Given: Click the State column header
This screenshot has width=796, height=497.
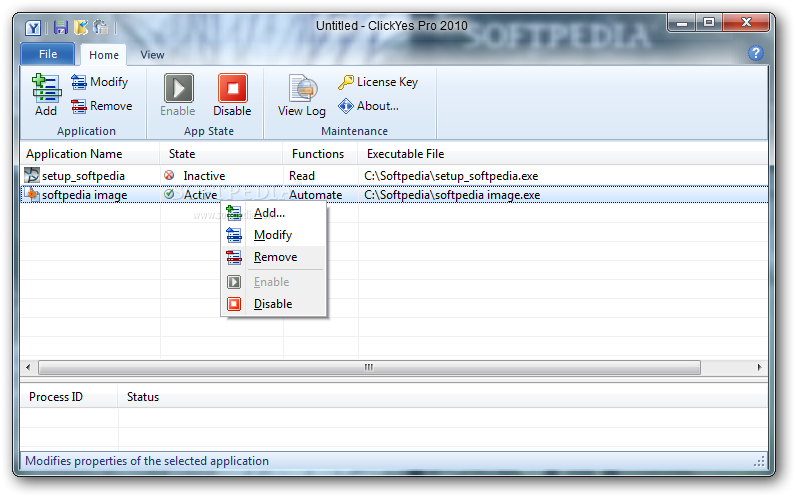Looking at the screenshot, I should click(221, 154).
